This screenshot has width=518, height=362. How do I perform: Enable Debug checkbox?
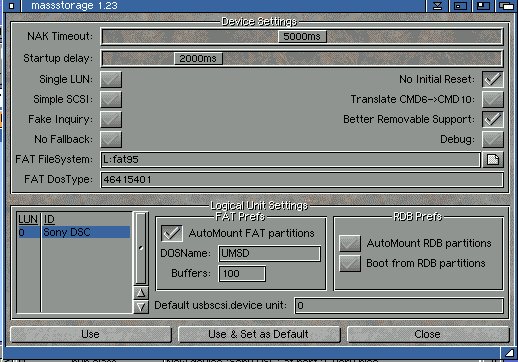[x=493, y=139]
